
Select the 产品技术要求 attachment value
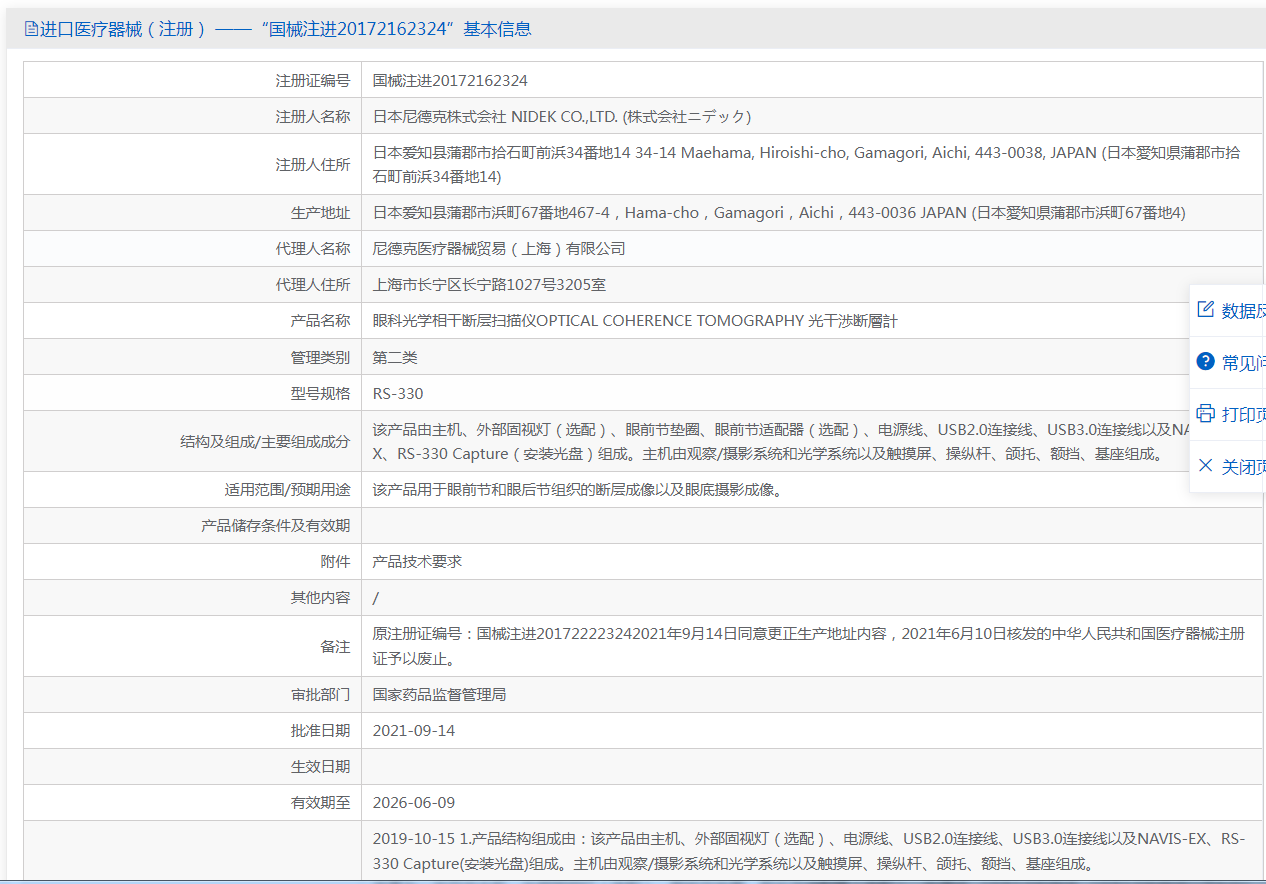click(x=417, y=561)
